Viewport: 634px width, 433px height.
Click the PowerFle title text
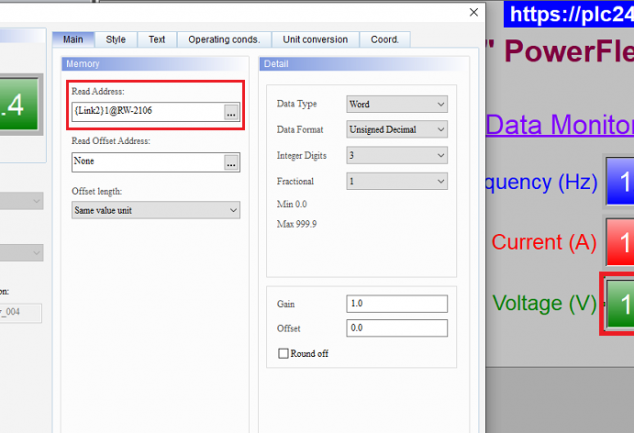pyautogui.click(x=568, y=51)
